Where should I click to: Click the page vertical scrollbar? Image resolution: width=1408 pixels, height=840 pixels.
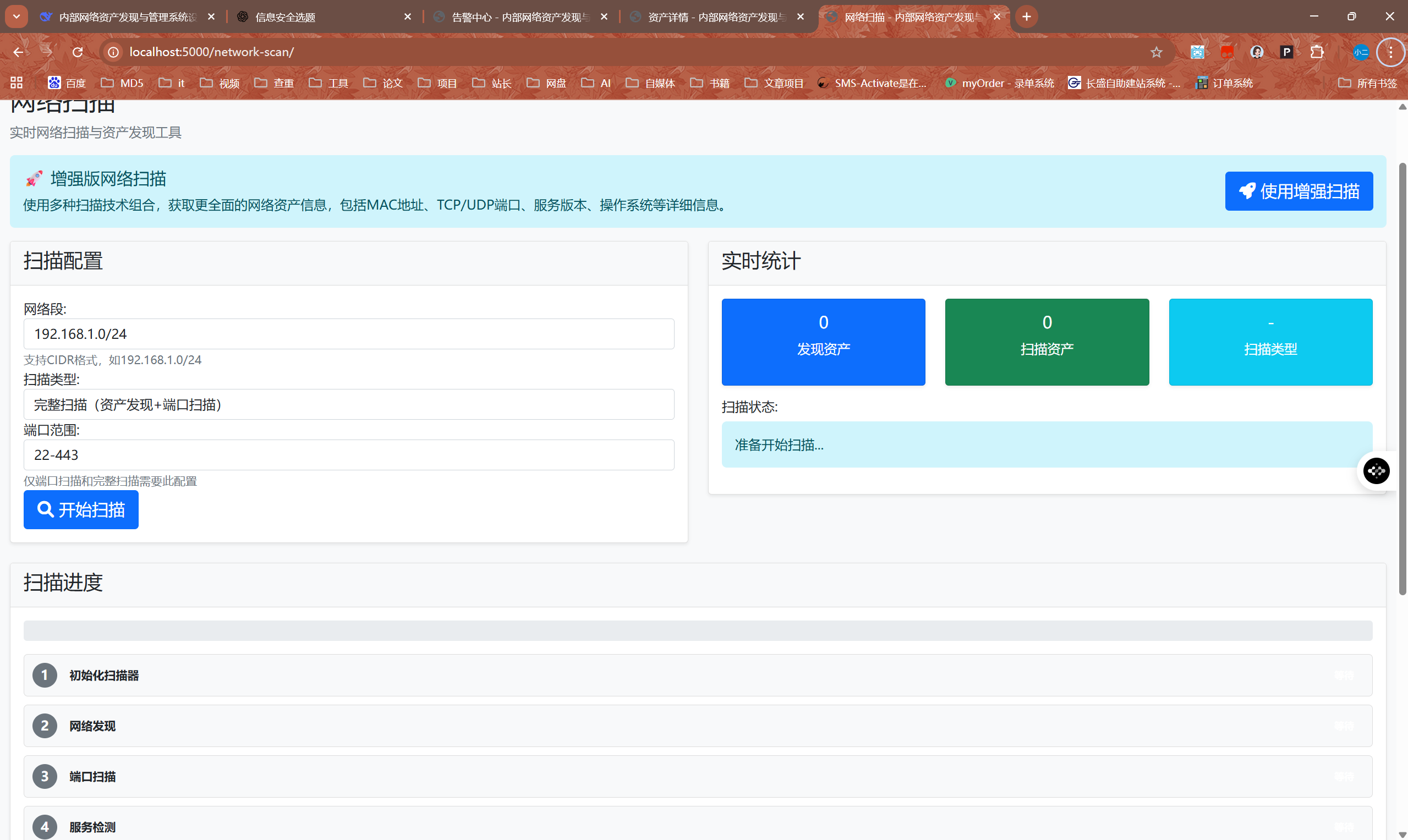(1402, 379)
